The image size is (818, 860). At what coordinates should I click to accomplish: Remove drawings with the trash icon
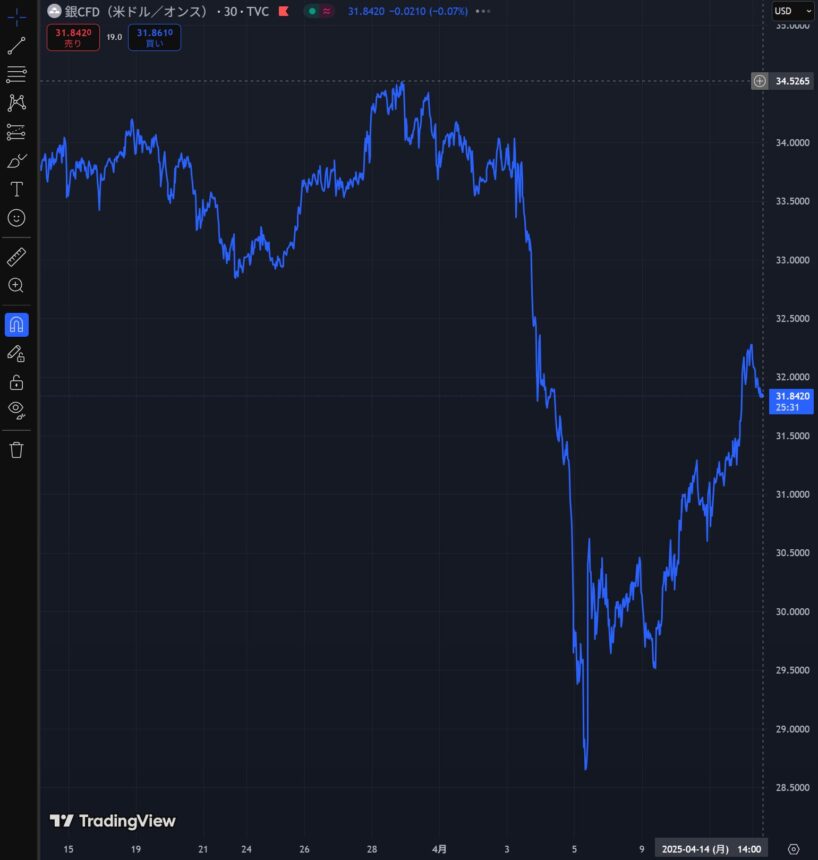[17, 449]
